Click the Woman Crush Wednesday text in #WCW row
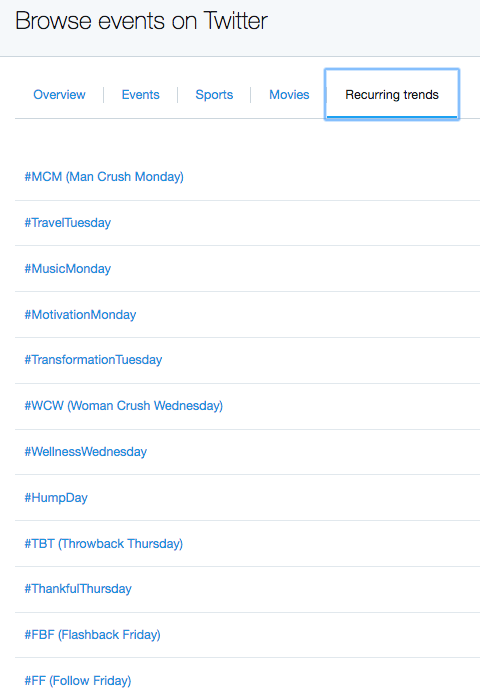Image resolution: width=480 pixels, height=696 pixels. tap(145, 406)
